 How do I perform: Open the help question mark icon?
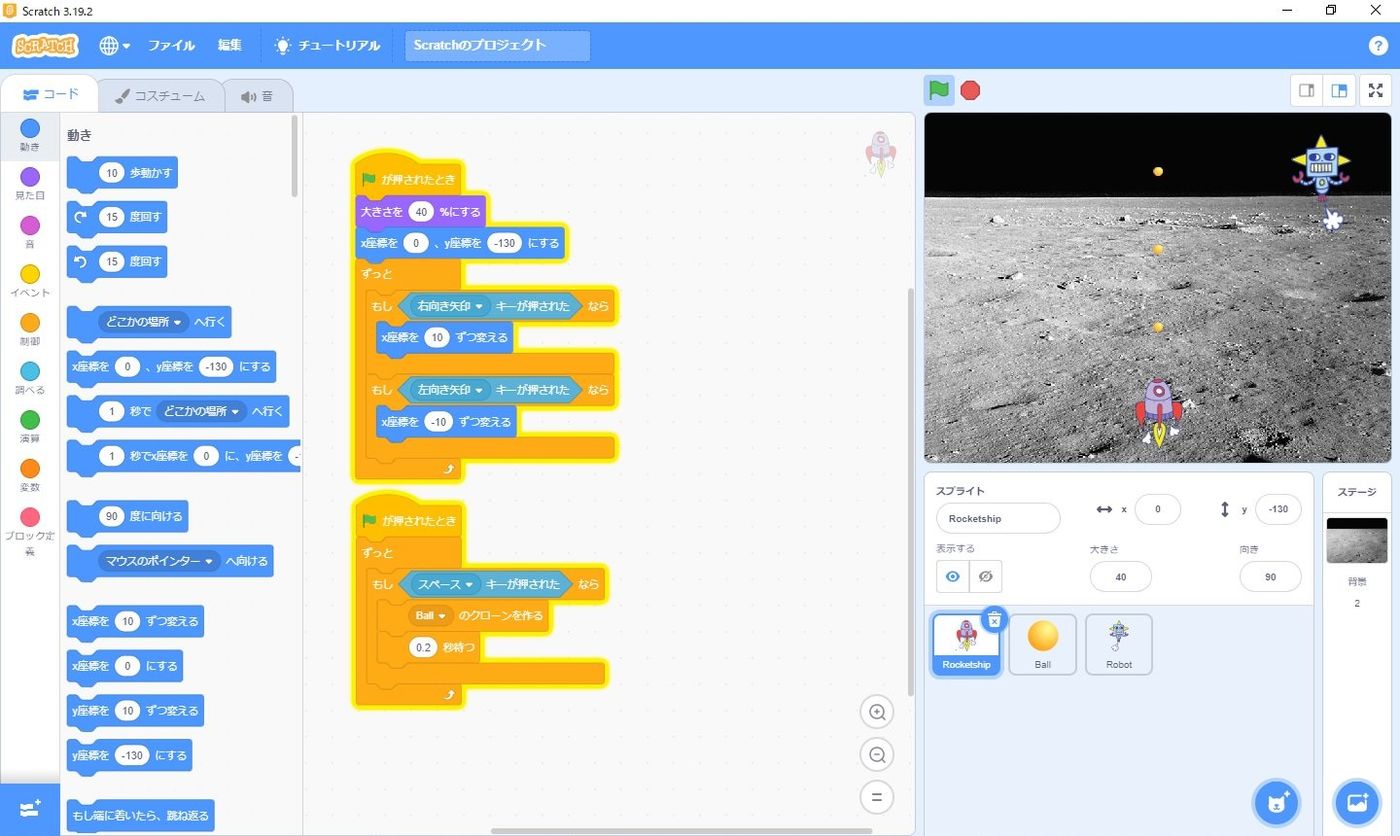click(1377, 45)
